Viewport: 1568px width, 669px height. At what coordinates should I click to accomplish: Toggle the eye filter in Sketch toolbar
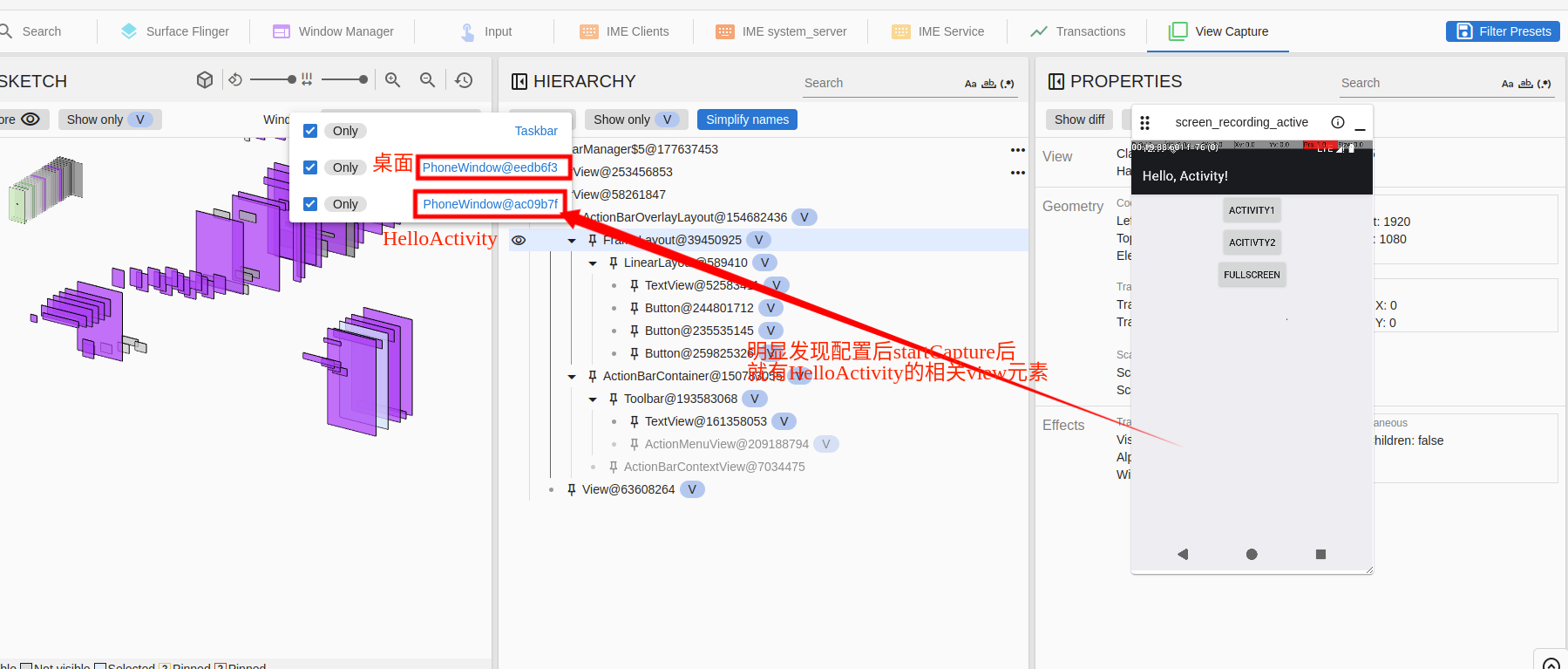tap(31, 119)
